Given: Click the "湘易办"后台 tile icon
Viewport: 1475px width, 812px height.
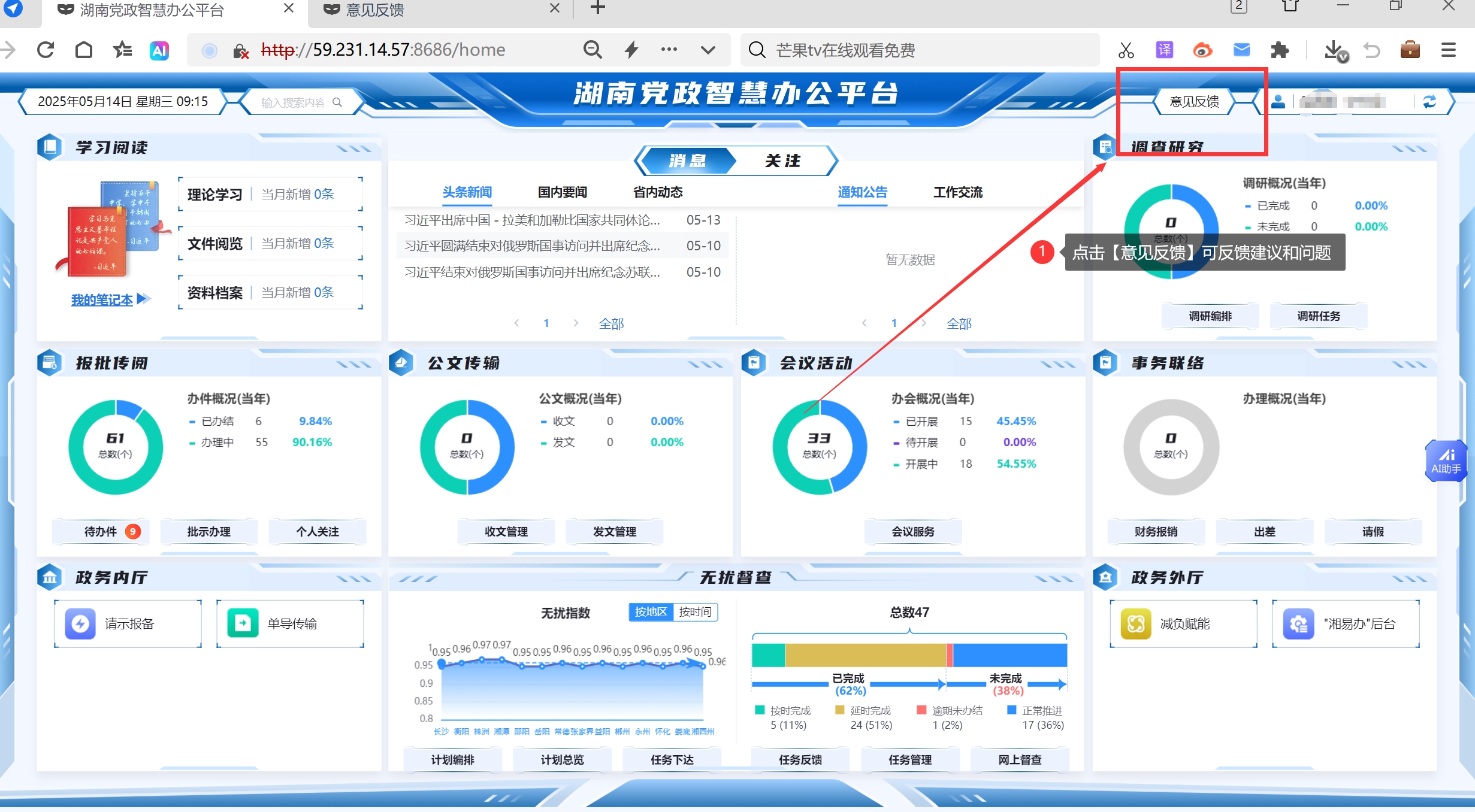Looking at the screenshot, I should [x=1298, y=624].
